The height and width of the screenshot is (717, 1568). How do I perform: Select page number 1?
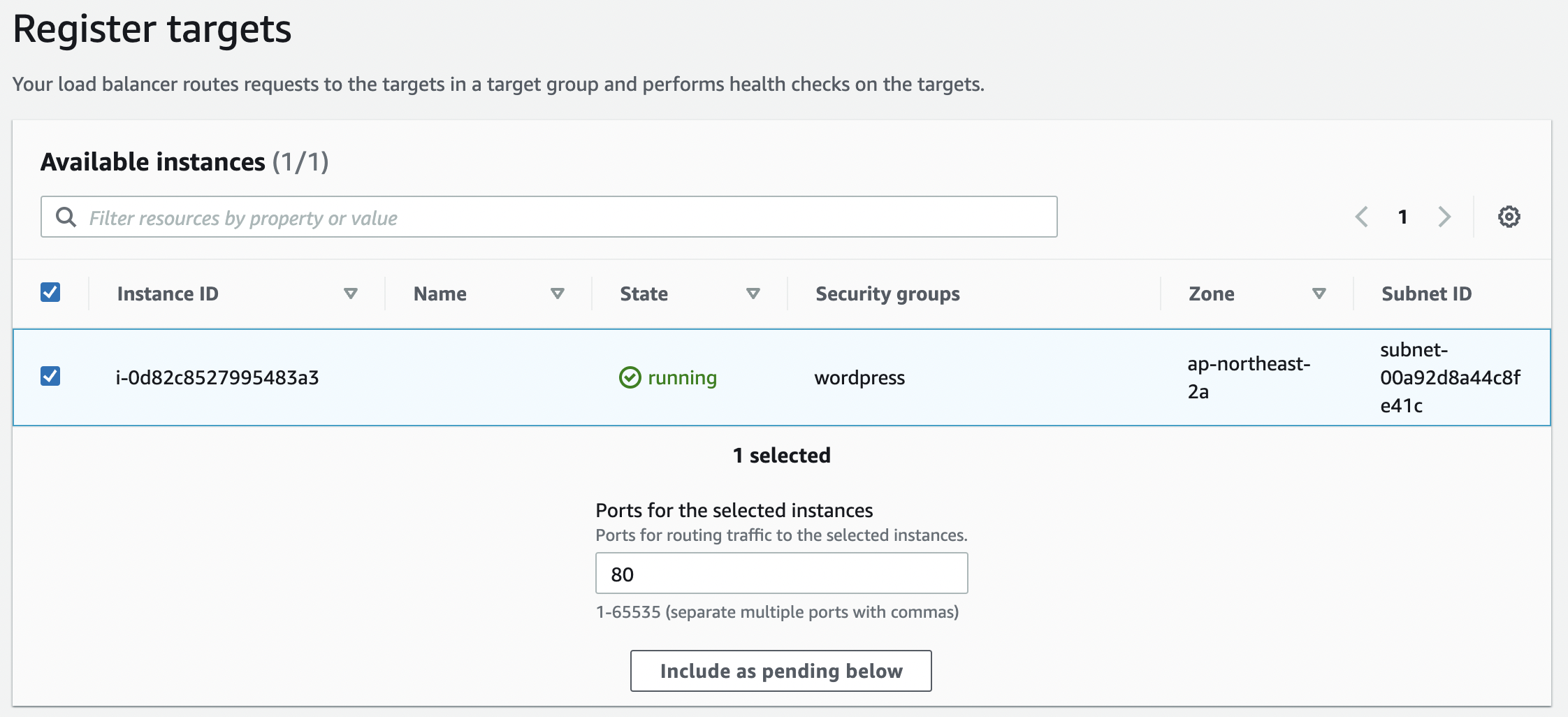1402,217
